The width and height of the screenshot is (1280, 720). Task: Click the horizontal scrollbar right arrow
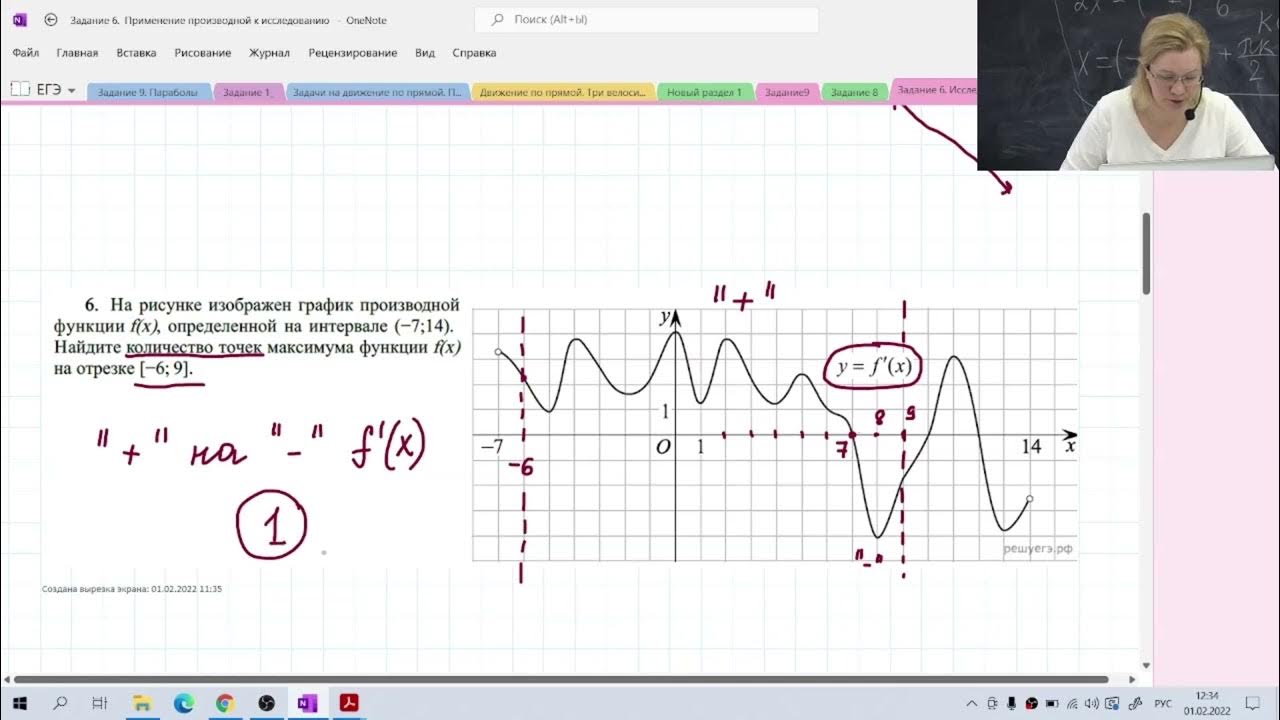tap(1132, 679)
